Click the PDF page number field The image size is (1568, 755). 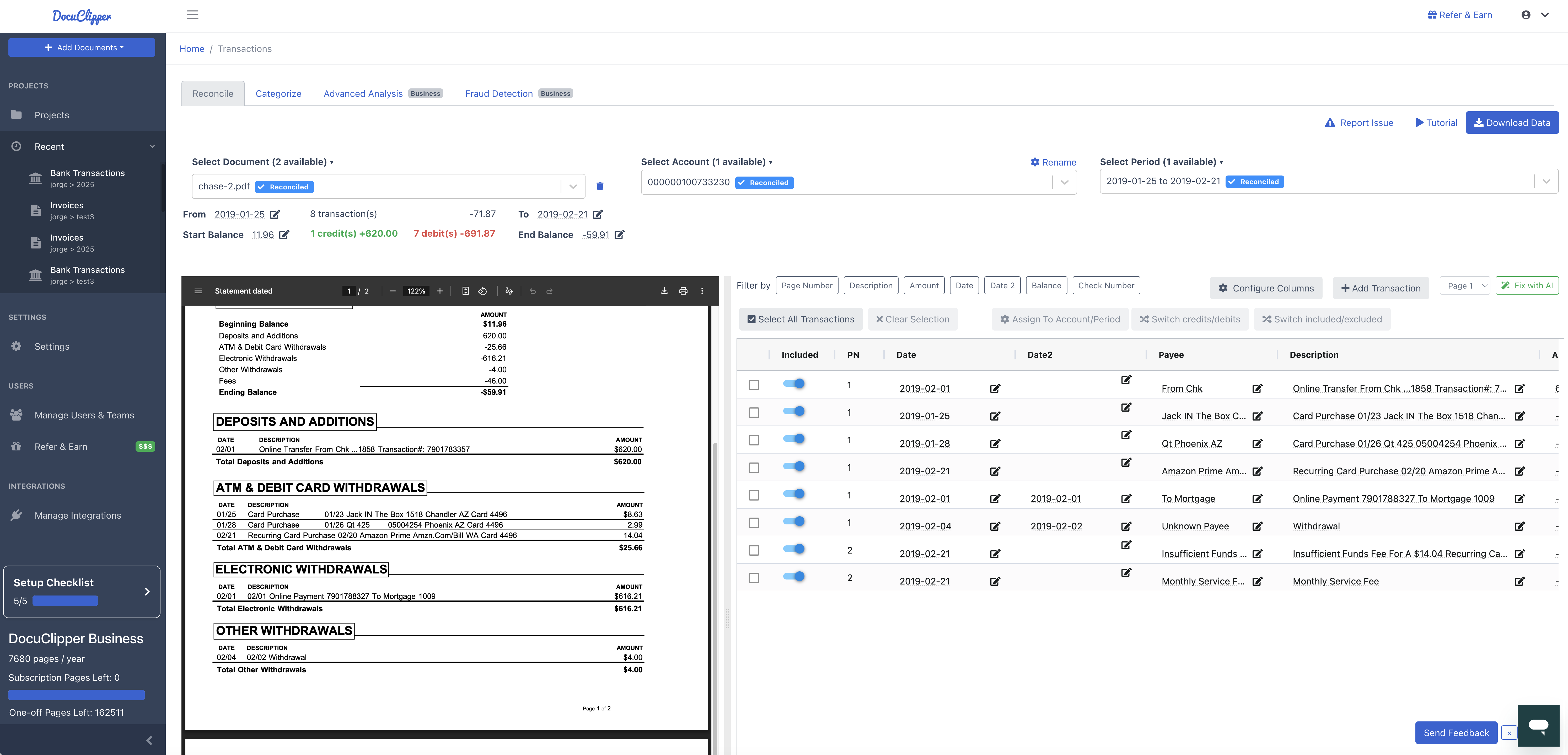[x=349, y=291]
